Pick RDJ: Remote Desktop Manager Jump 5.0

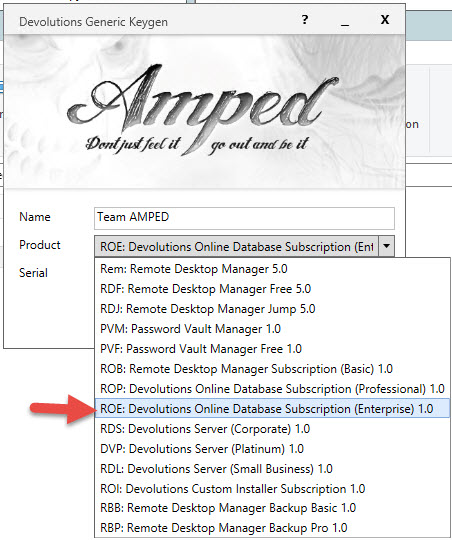point(272,309)
